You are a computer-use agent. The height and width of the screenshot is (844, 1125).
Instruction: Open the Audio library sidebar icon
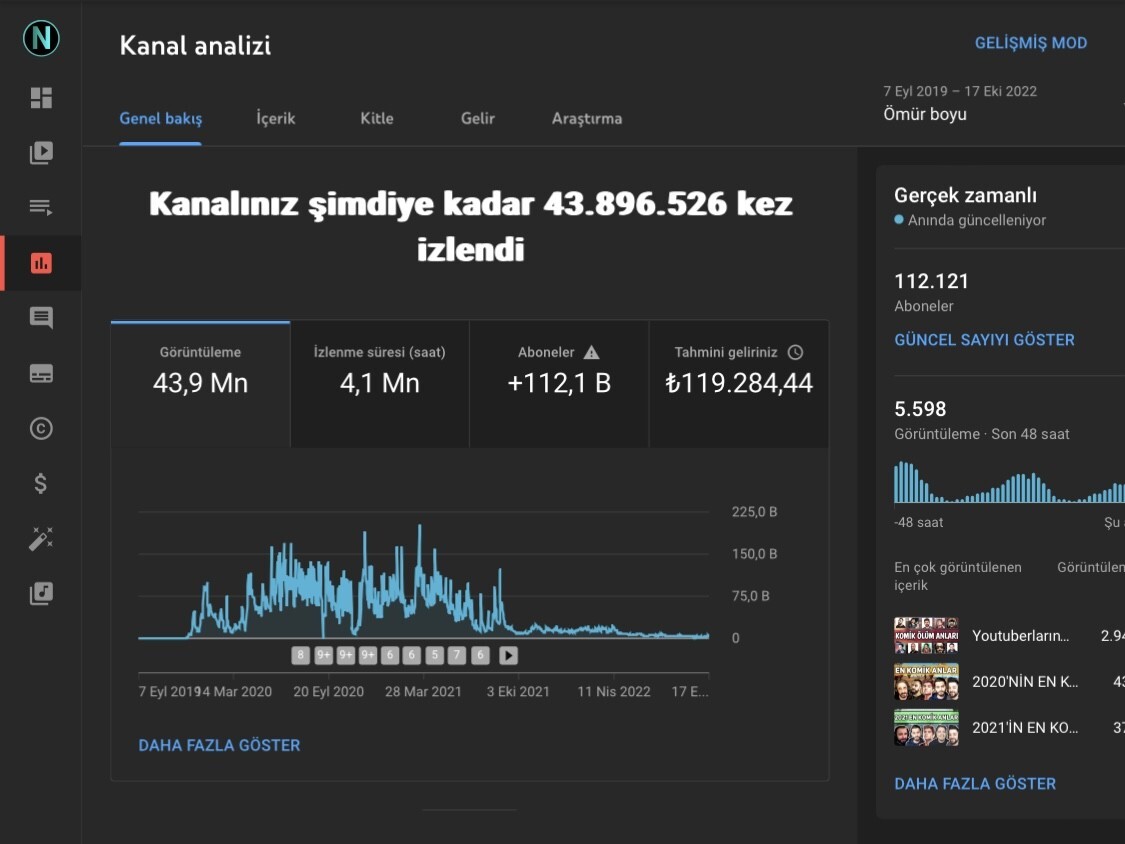coord(41,593)
